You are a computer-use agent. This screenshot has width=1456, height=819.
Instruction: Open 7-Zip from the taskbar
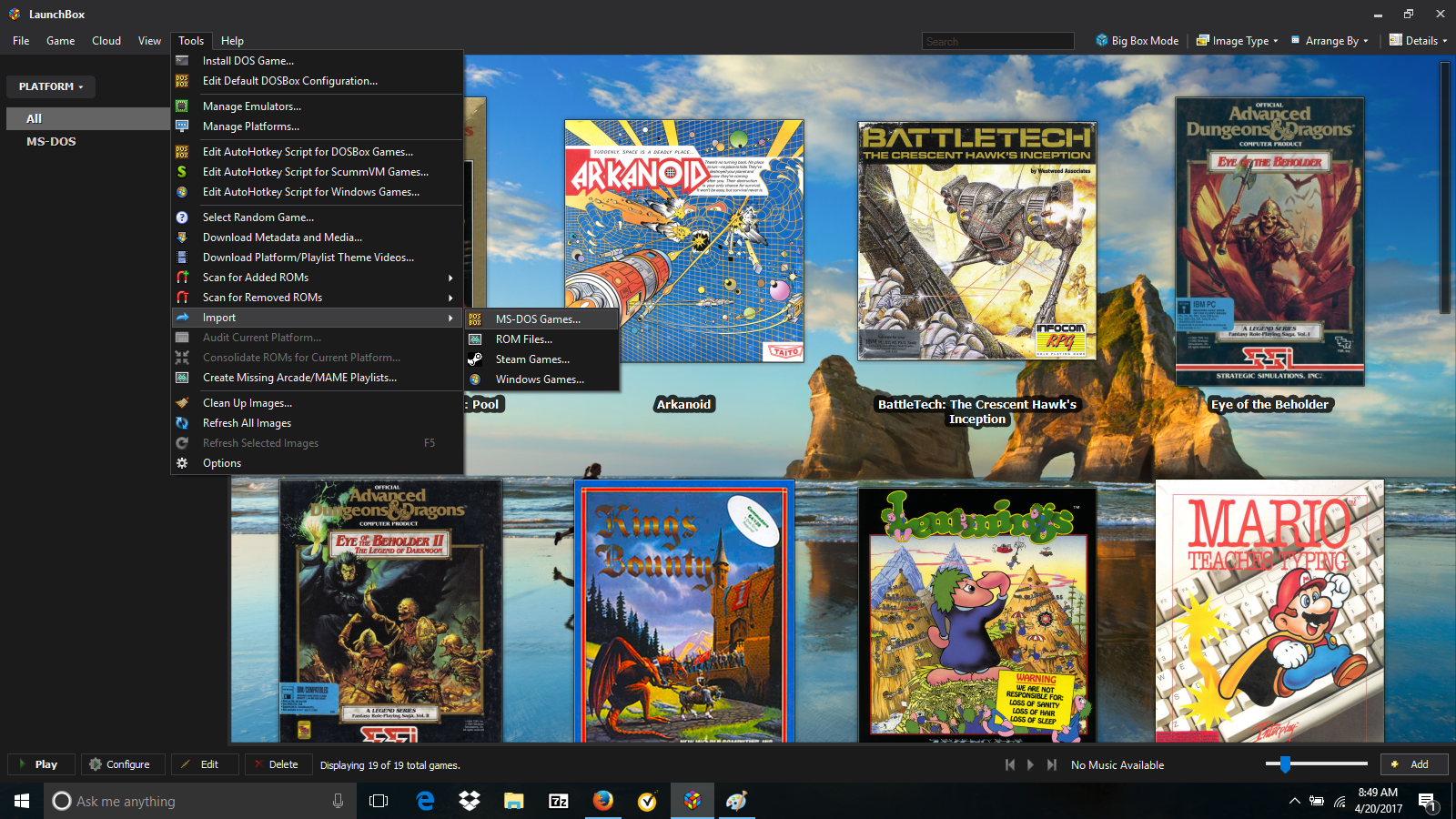point(559,801)
